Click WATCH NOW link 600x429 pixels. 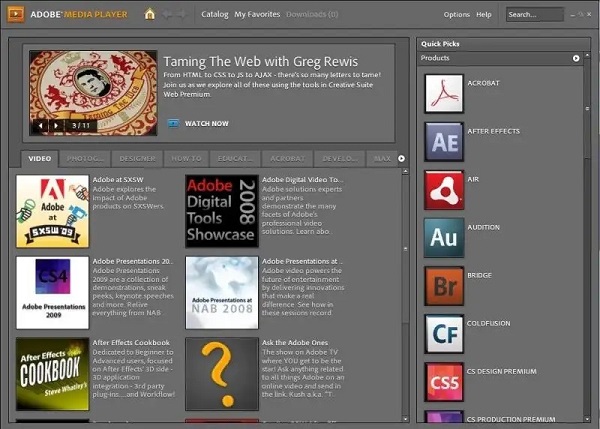pyautogui.click(x=207, y=124)
